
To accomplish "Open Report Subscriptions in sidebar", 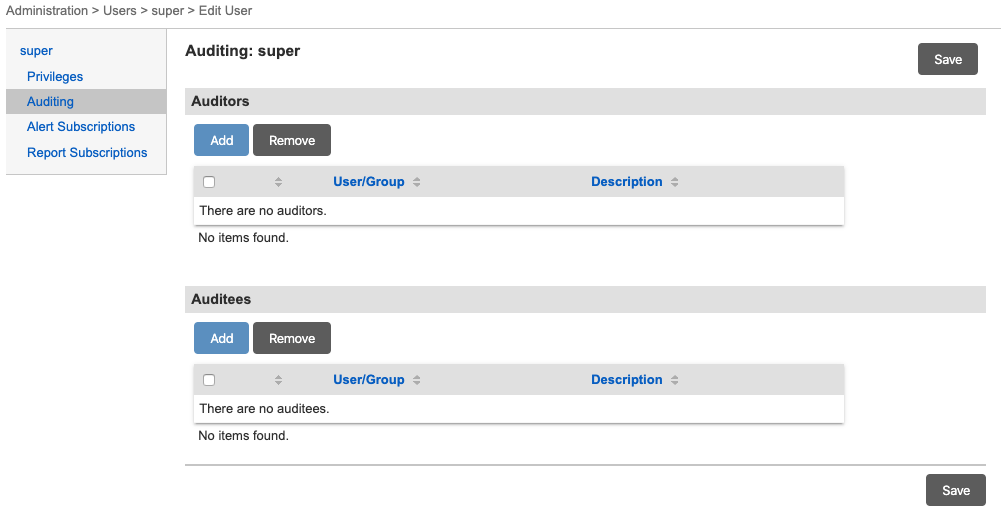I will (x=87, y=153).
